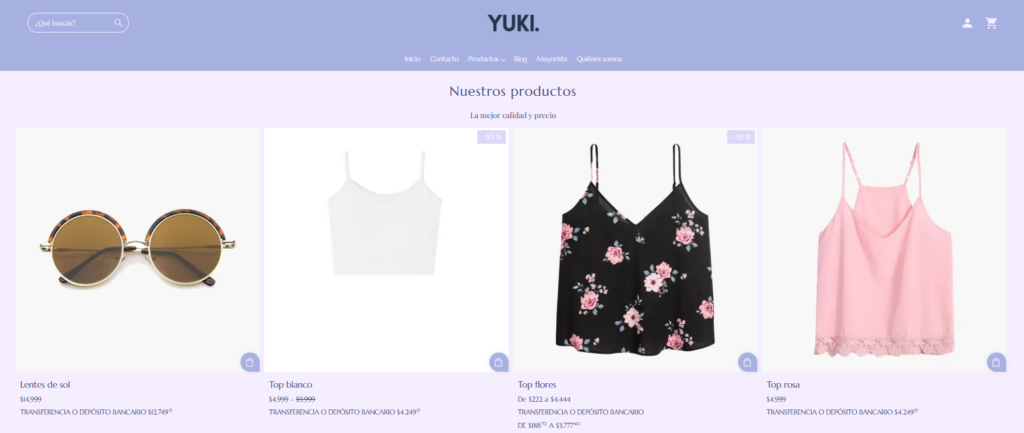Open Quiénes somos page
Image resolution: width=1024 pixels, height=433 pixels.
[599, 59]
